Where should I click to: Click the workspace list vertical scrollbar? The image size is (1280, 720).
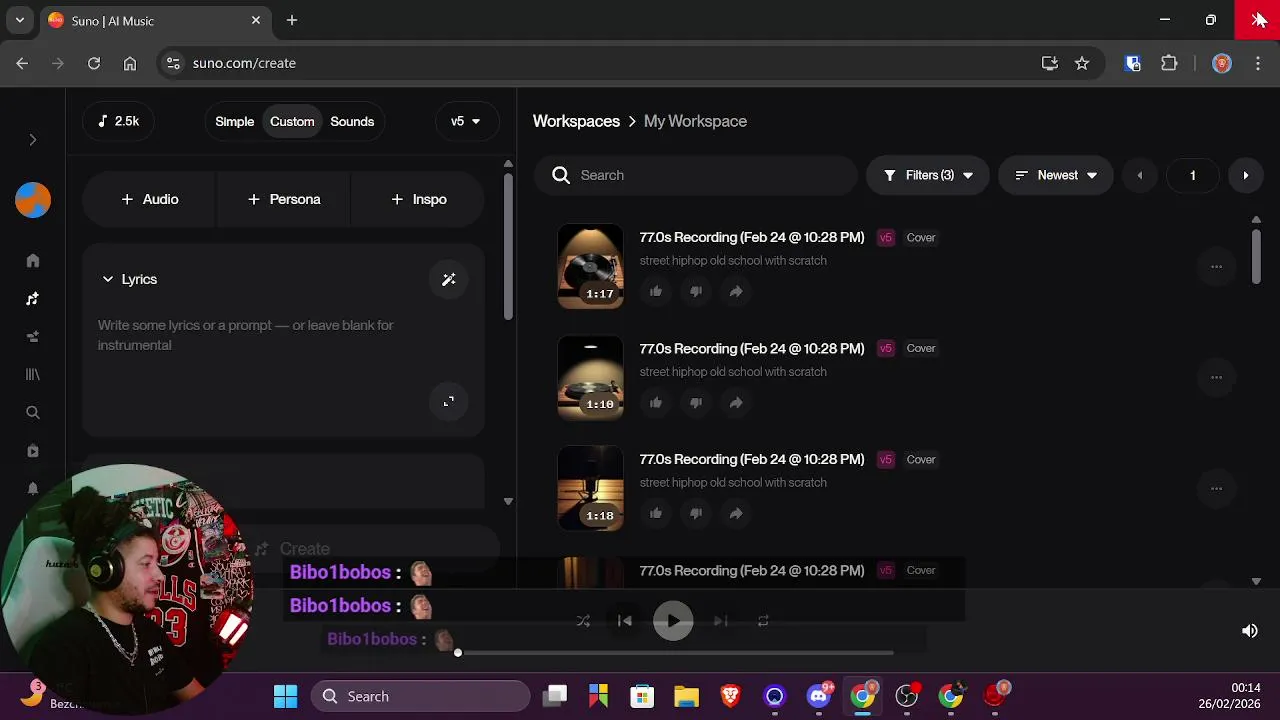tap(1256, 256)
